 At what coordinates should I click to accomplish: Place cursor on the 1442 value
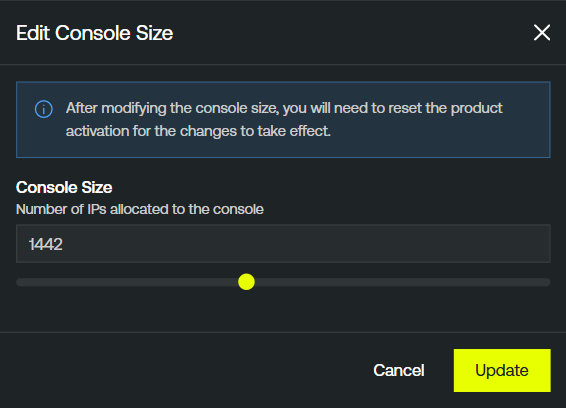[46, 244]
